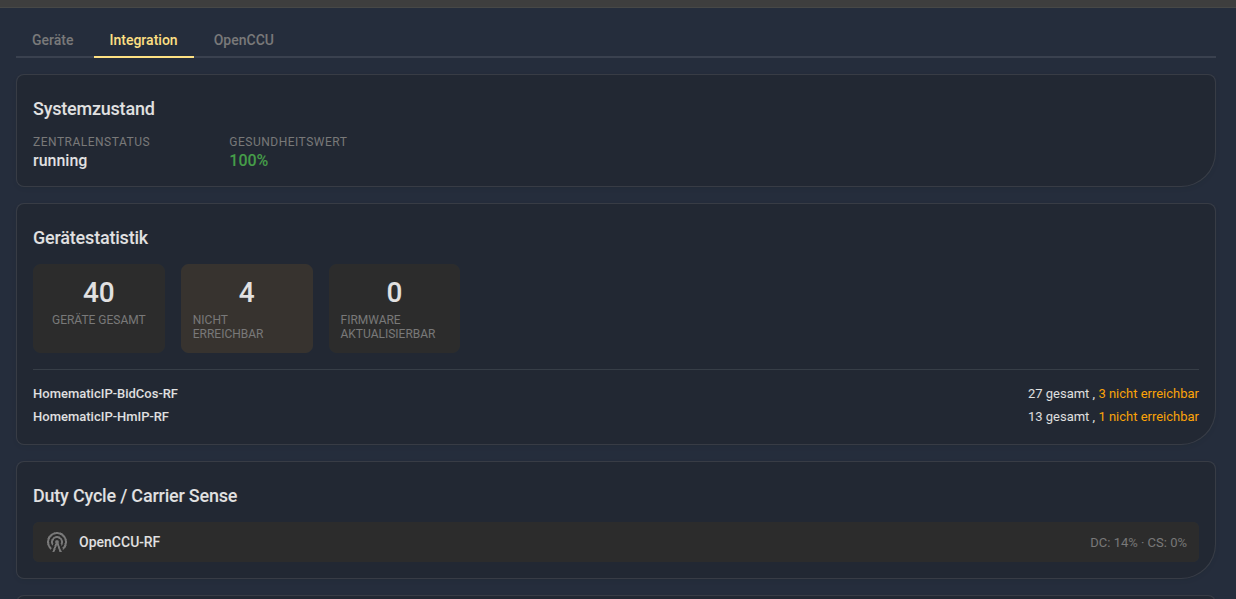Viewport: 1236px width, 599px height.
Task: Click the HomematicIP-BidCos-RF interface name
Action: [105, 394]
